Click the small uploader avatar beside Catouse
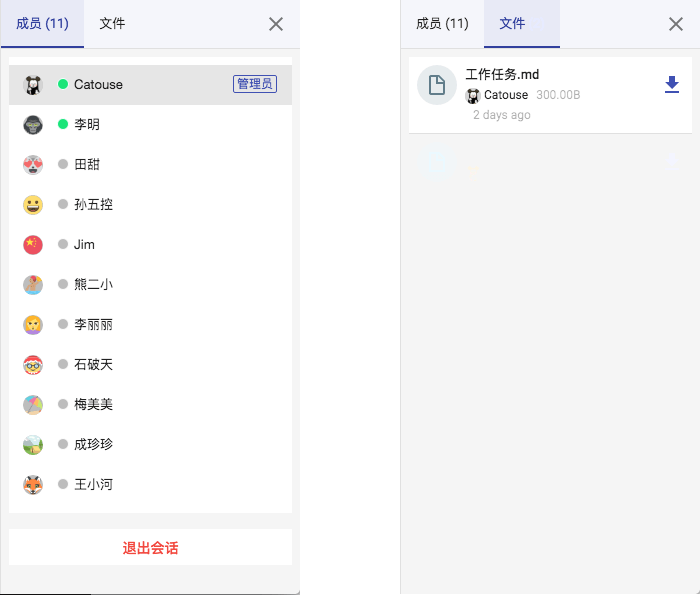Viewport: 700px width, 595px height. tap(473, 96)
